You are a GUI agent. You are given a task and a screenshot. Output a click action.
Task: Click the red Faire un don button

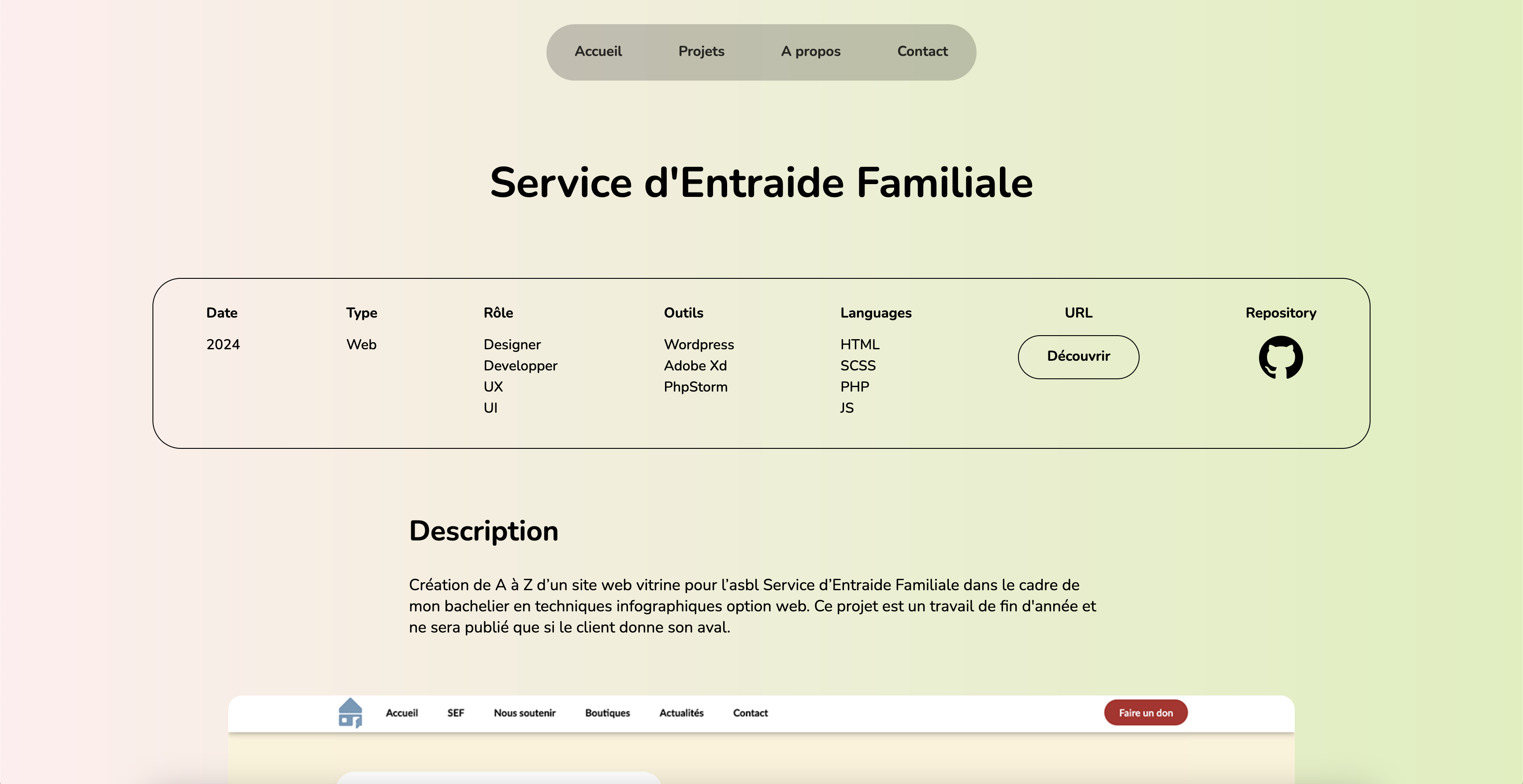1146,713
